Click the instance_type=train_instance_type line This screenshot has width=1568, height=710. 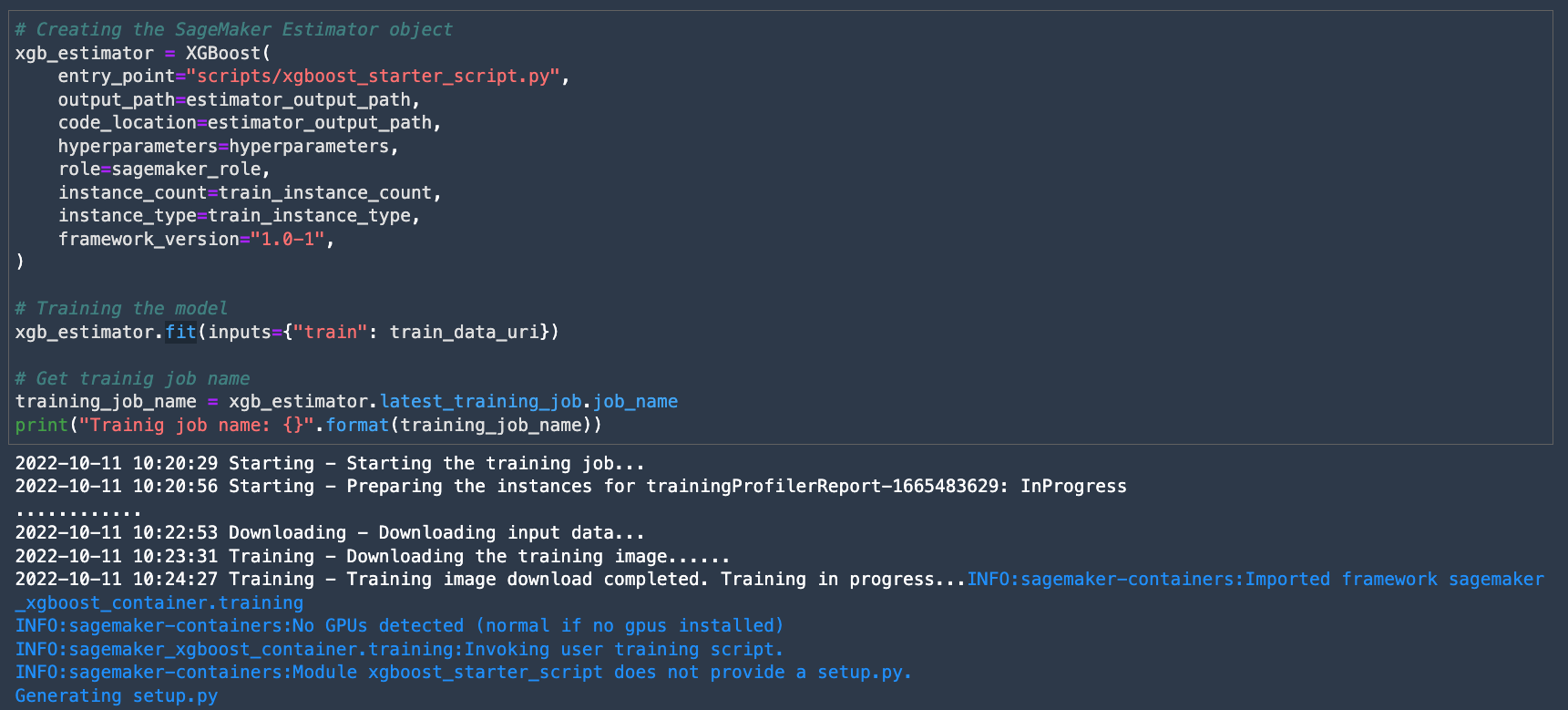(x=240, y=216)
